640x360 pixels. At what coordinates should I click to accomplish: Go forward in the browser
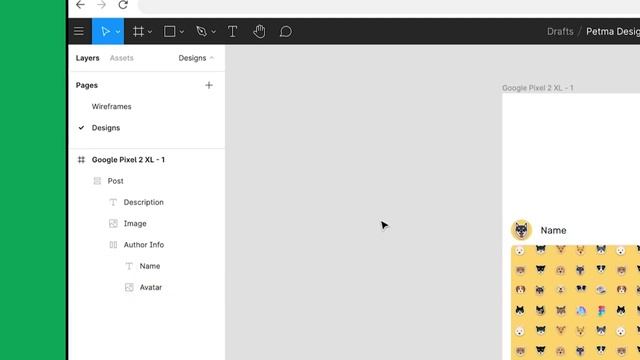102,5
